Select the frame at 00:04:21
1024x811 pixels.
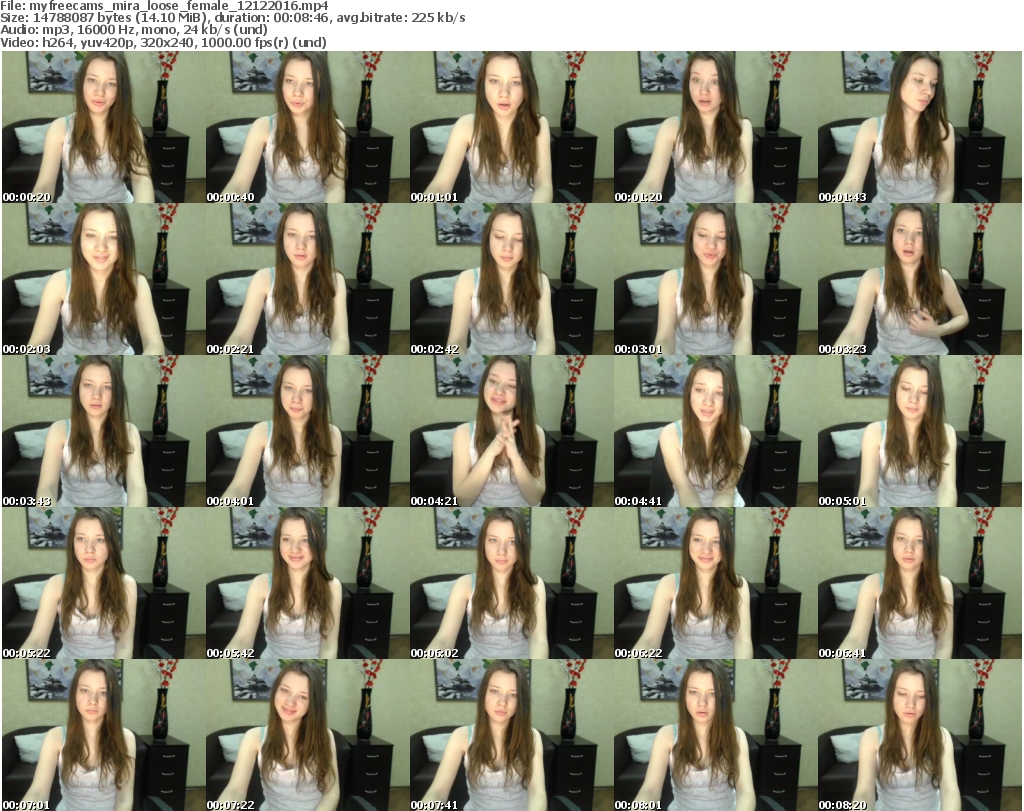tap(511, 432)
